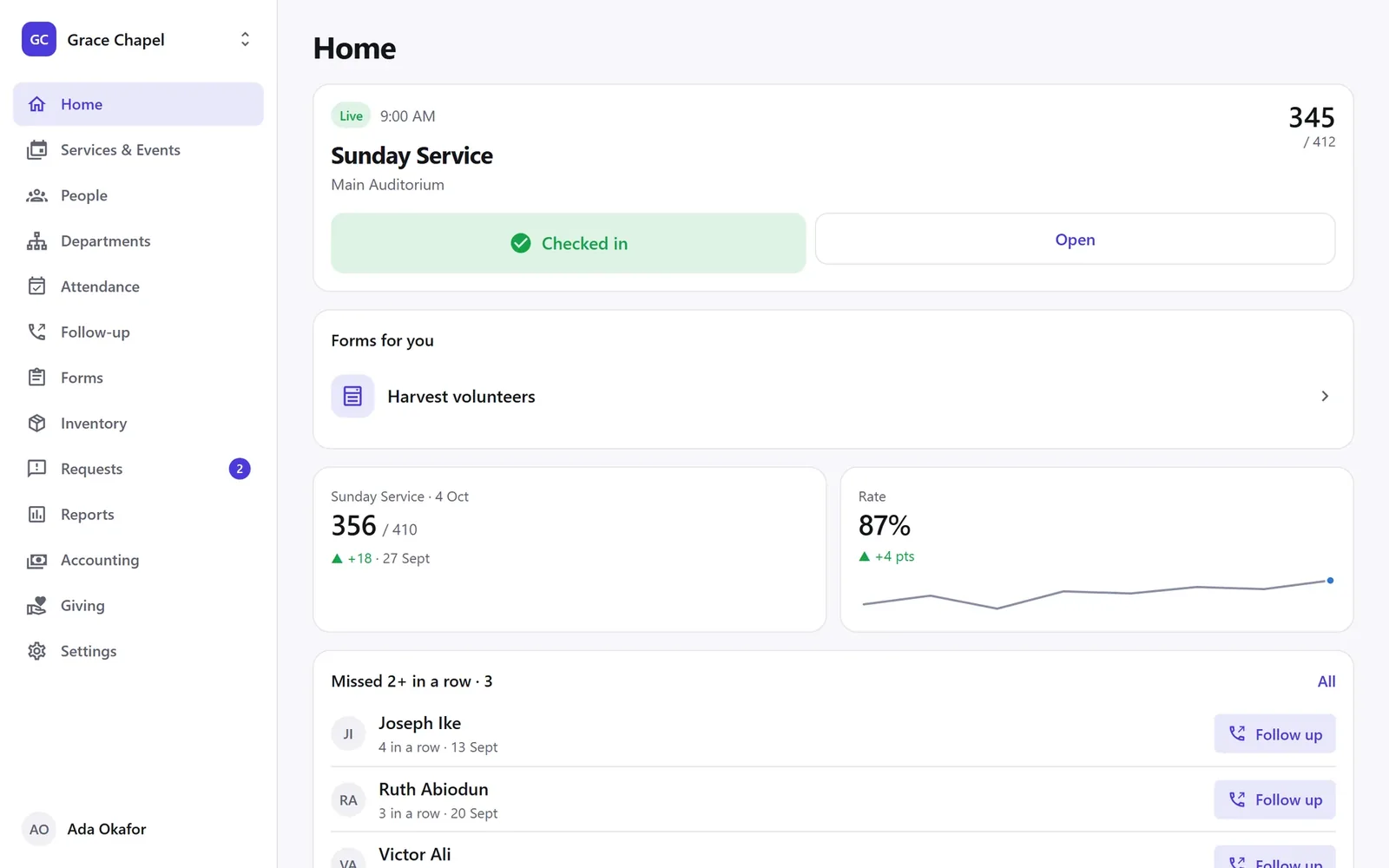Click the Home house icon in sidebar
The width and height of the screenshot is (1389, 868).
pyautogui.click(x=36, y=104)
